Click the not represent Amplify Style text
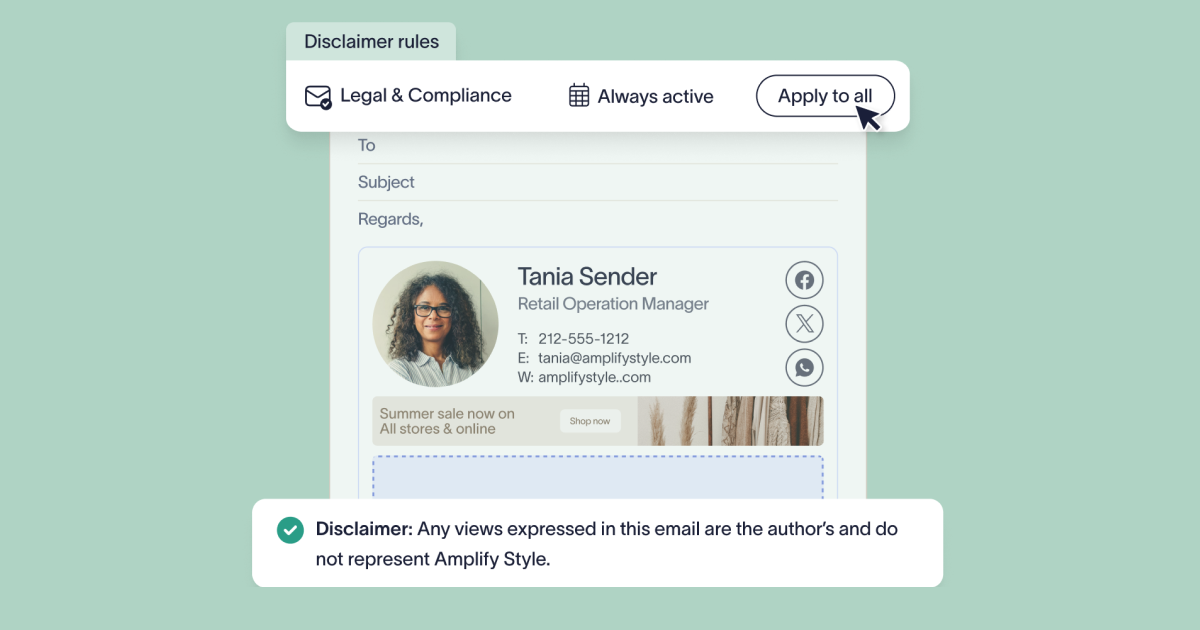The height and width of the screenshot is (630, 1200). click(x=433, y=559)
